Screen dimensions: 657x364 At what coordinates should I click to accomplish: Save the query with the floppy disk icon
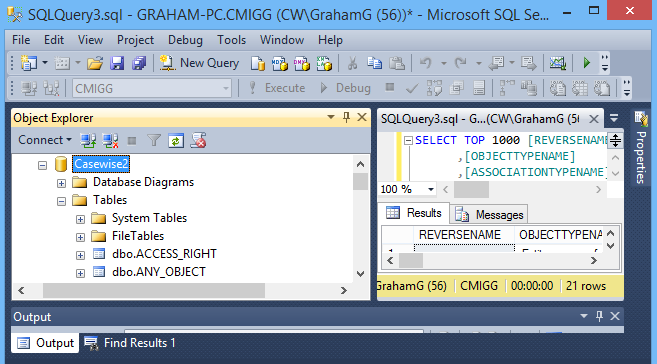point(117,63)
